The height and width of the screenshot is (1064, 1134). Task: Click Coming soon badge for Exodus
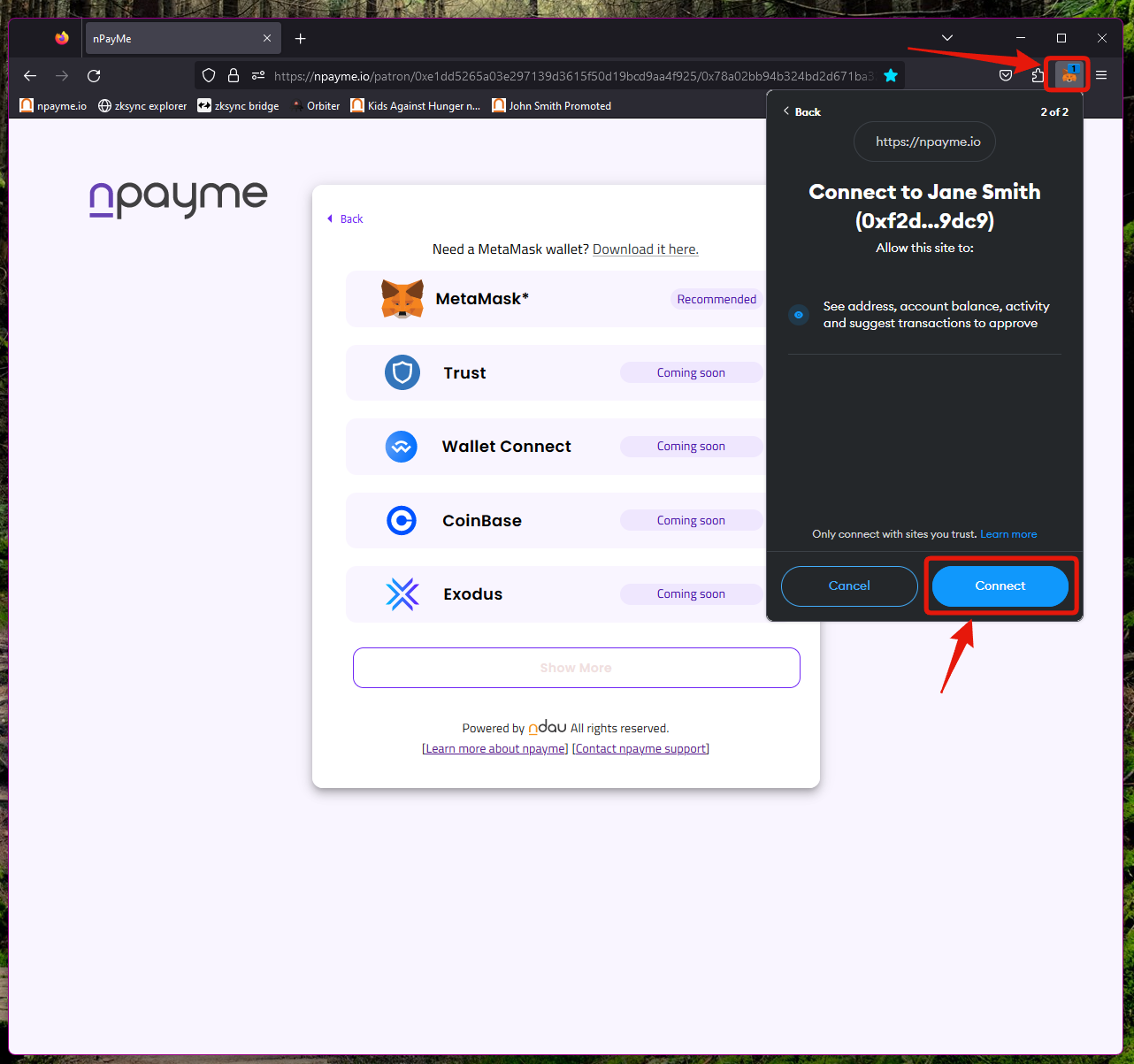tap(691, 593)
